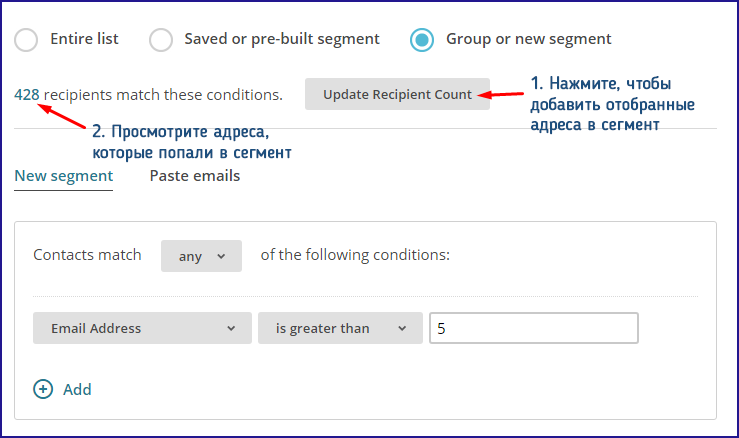Viewport: 739px width, 438px height.
Task: Click the chevron arrow on the 'any' dropdown
Action: (221, 256)
